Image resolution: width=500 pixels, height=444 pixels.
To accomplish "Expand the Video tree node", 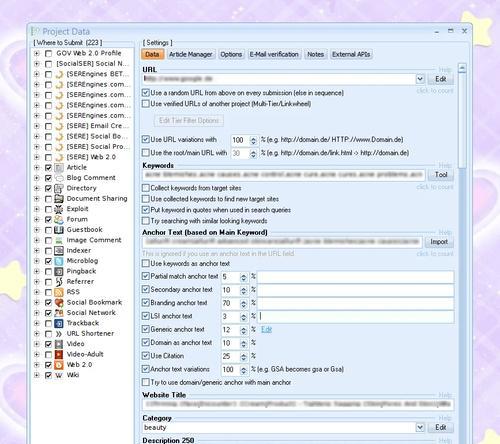I will click(37, 344).
